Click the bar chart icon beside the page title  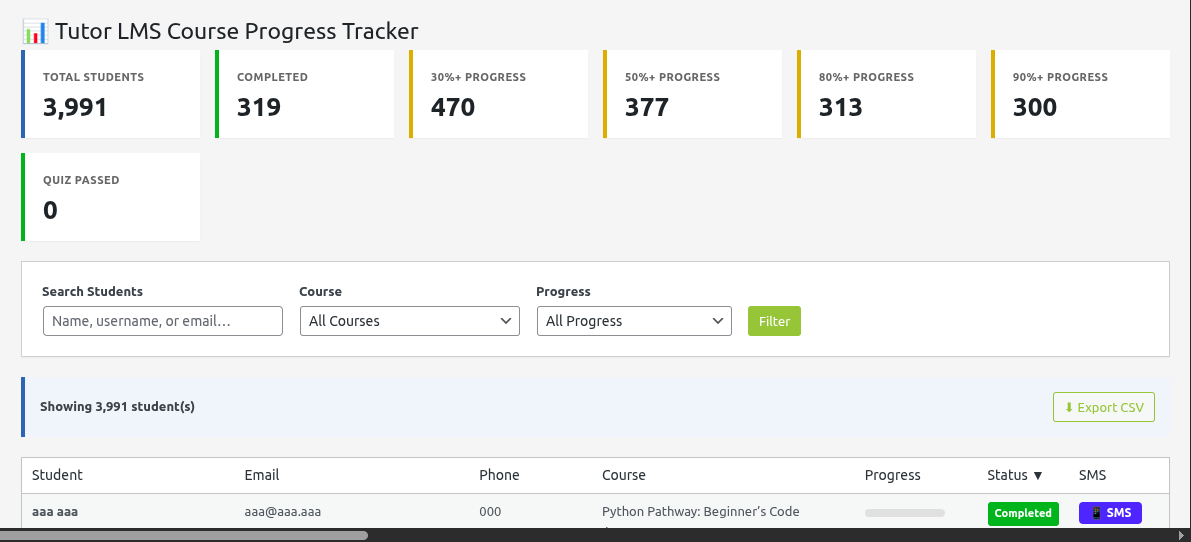(35, 32)
